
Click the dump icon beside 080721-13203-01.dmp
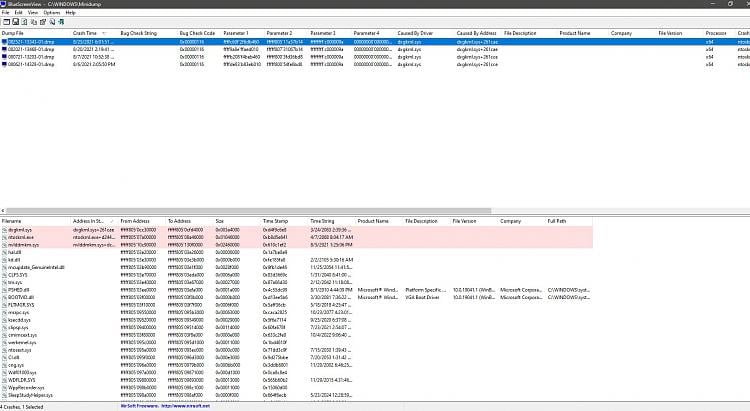(4, 56)
